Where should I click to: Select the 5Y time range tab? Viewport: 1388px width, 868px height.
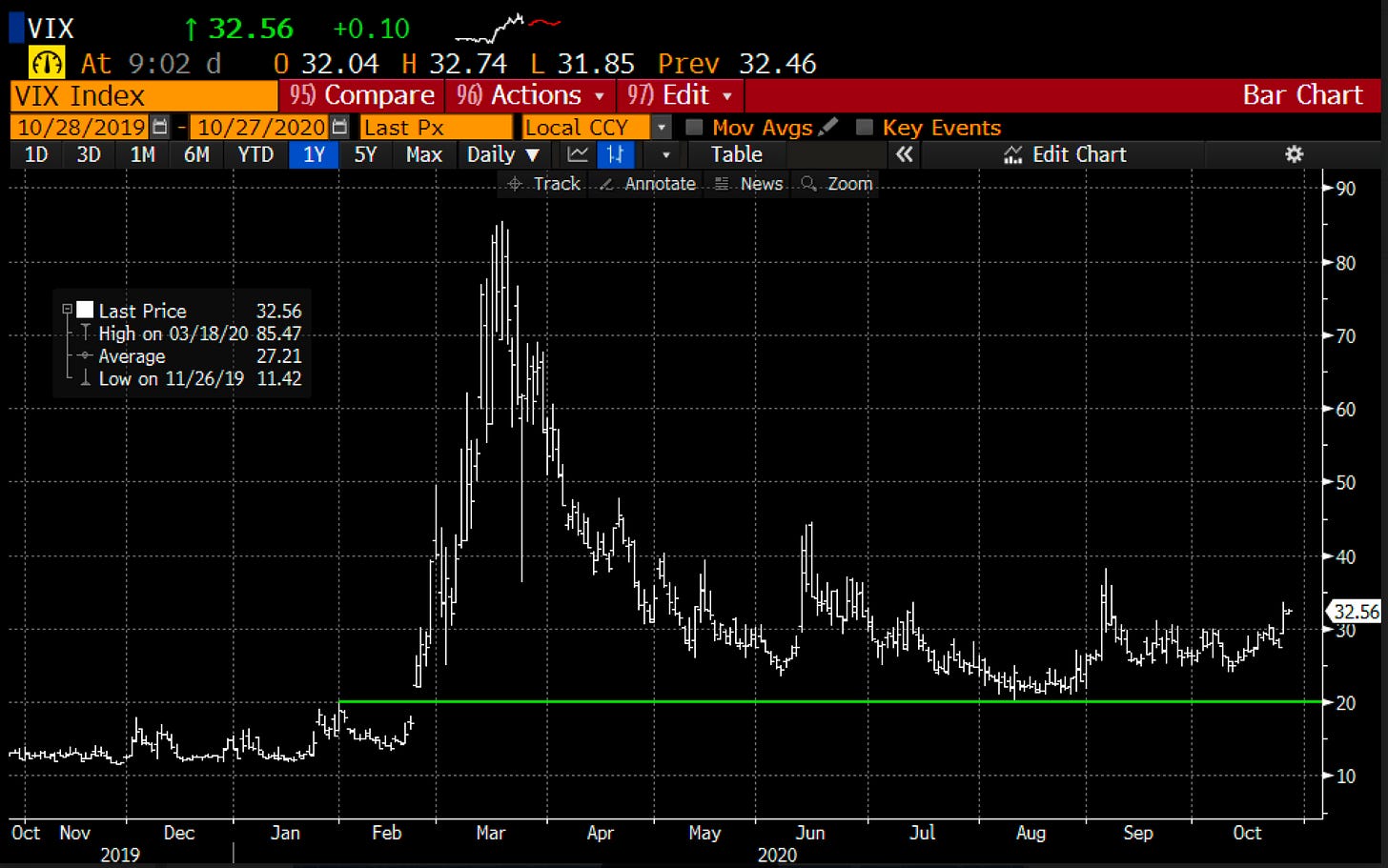point(365,154)
